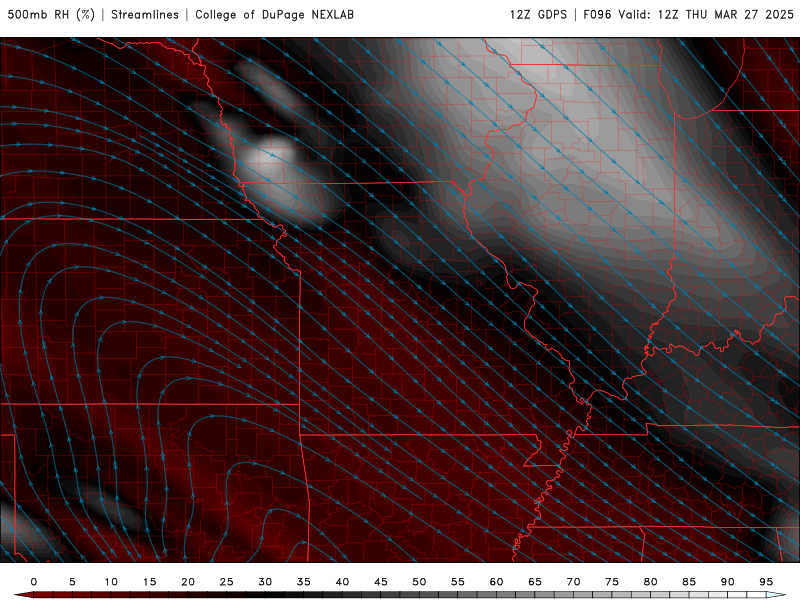Viewport: 800px width, 600px height.
Task: Click the black colorbar segment below '35'
Action: coord(304,595)
